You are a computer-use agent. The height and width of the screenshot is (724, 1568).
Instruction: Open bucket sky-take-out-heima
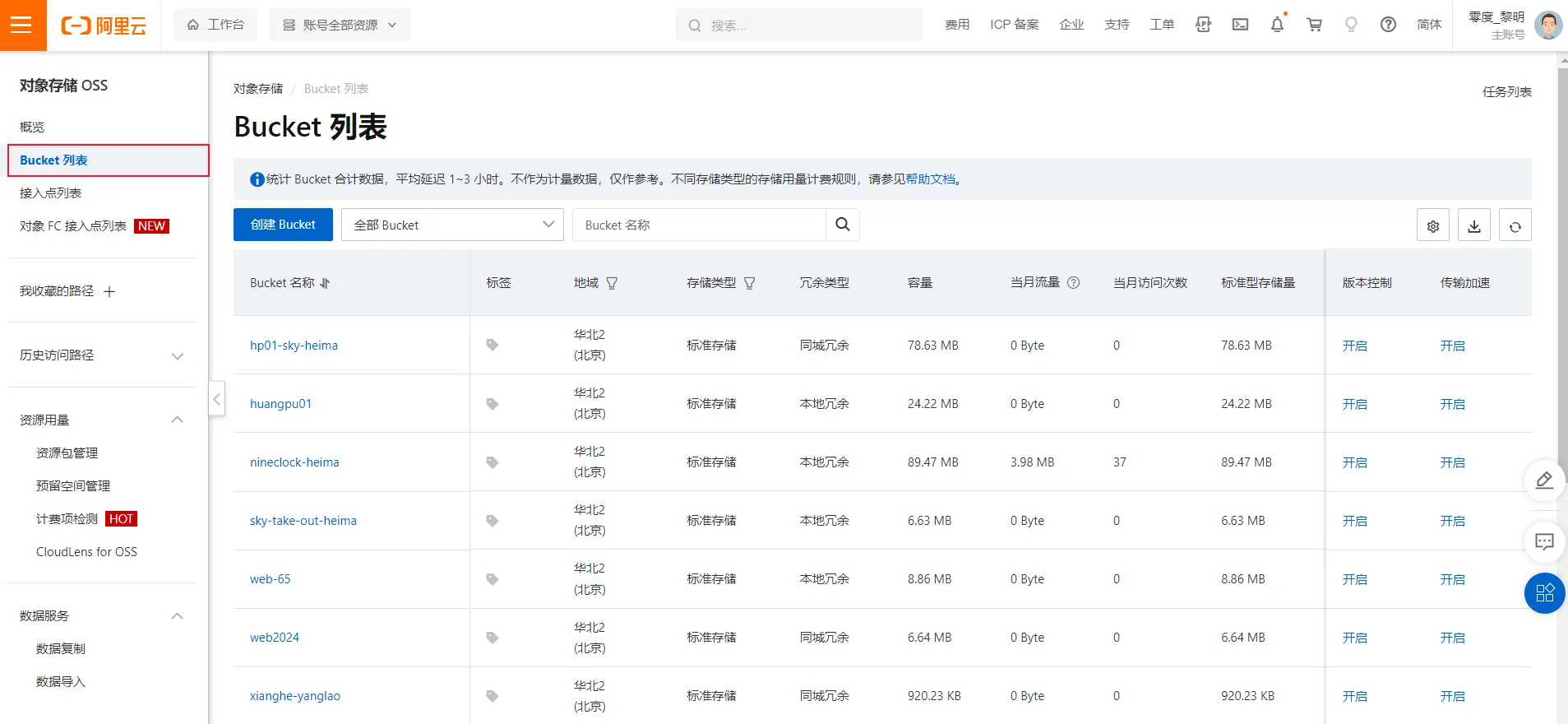point(303,520)
